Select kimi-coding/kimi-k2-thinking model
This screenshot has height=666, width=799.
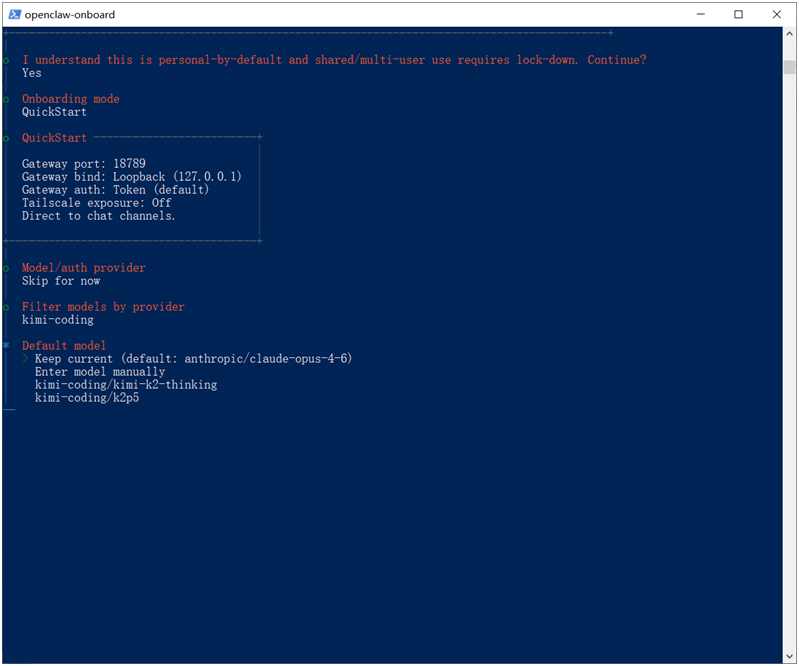pyautogui.click(x=126, y=385)
